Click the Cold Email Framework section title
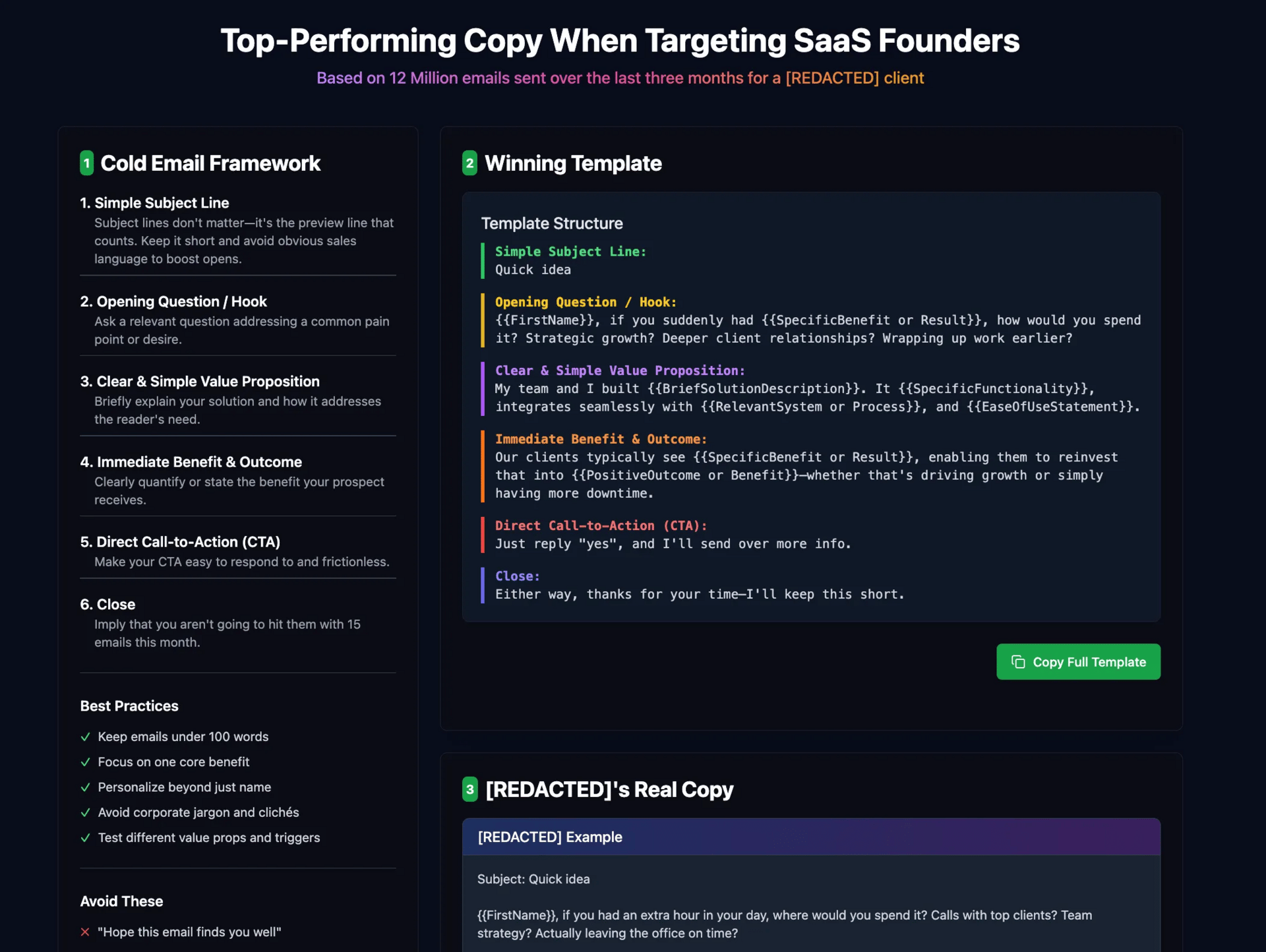The height and width of the screenshot is (952, 1266). (x=210, y=163)
